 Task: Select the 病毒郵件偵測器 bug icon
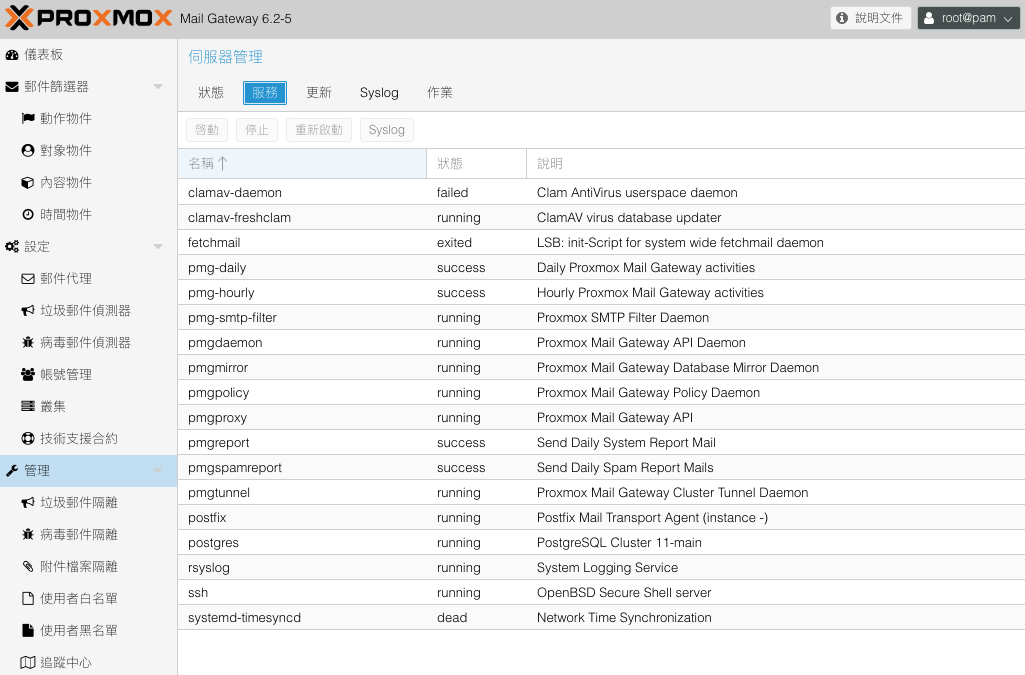[27, 343]
